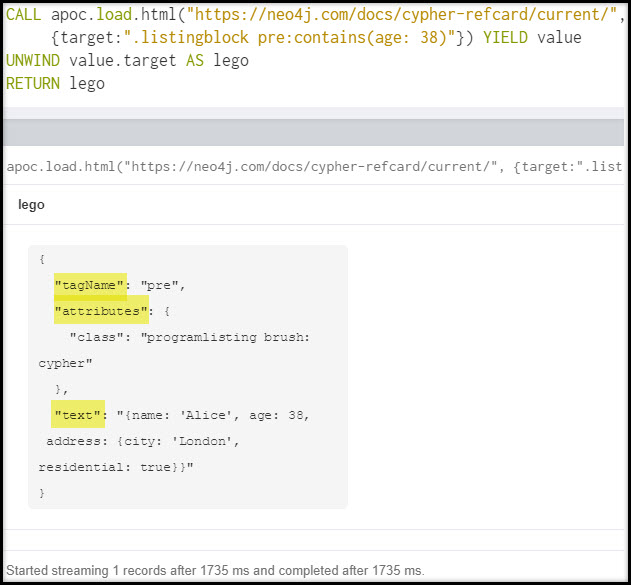Click the lego column header
631x585 pixels.
click(31, 204)
